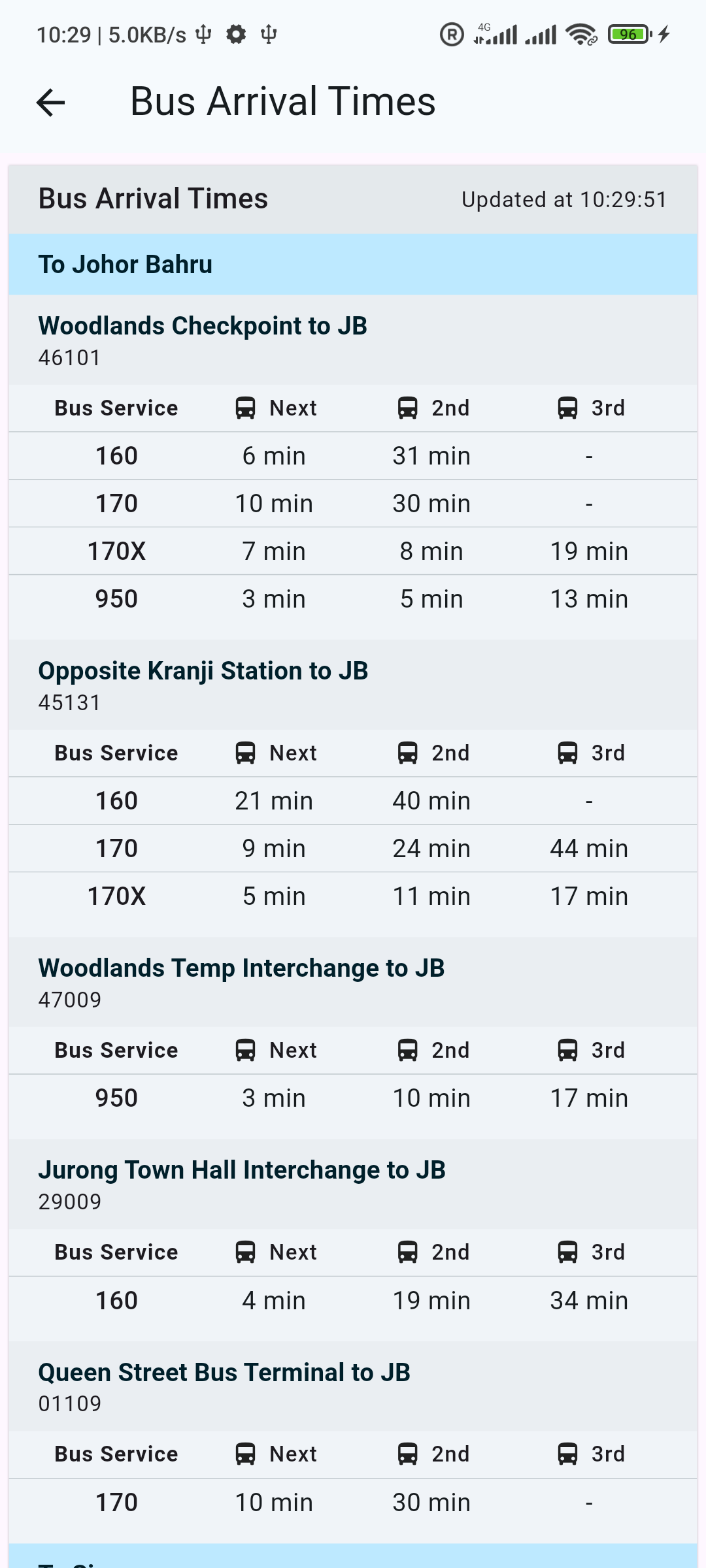
Task: Tap bus service 170X row at Woodlands Checkpoint
Action: pyautogui.click(x=353, y=551)
